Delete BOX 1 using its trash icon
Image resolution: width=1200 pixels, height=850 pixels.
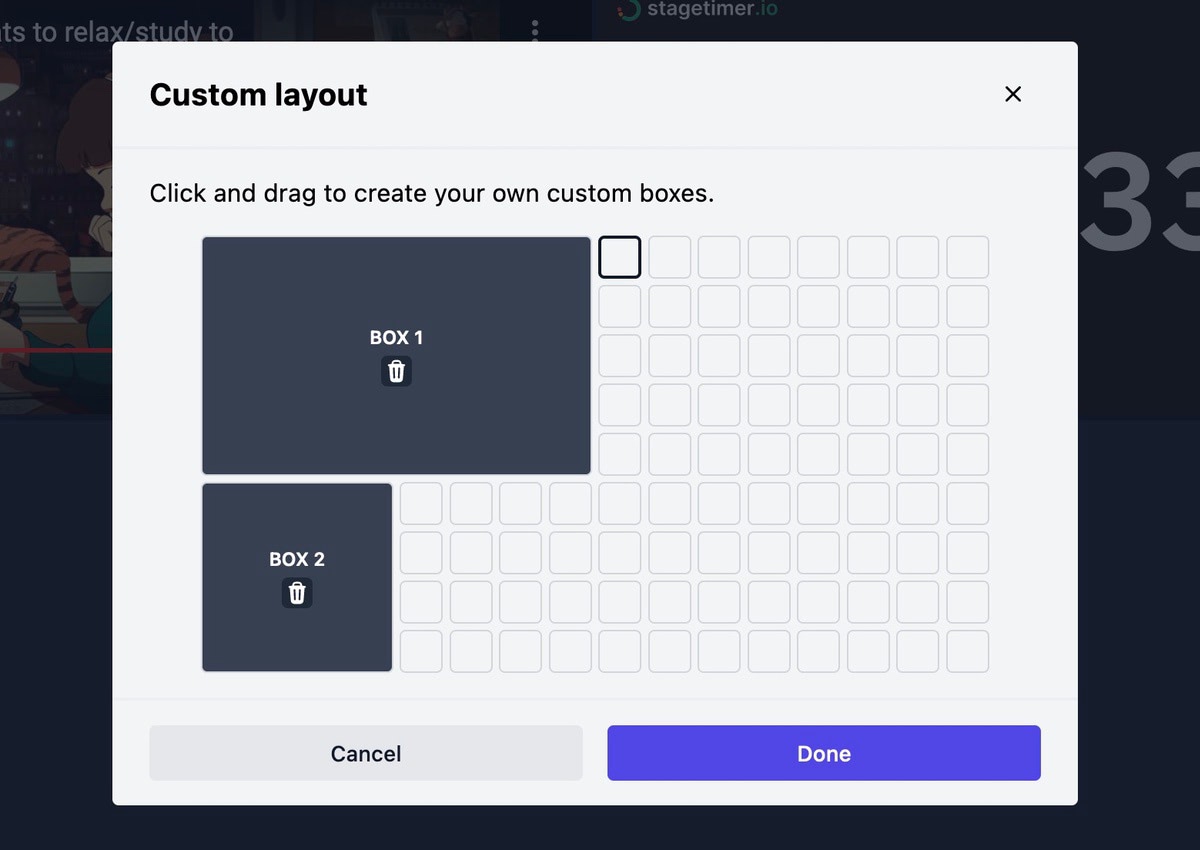click(396, 371)
